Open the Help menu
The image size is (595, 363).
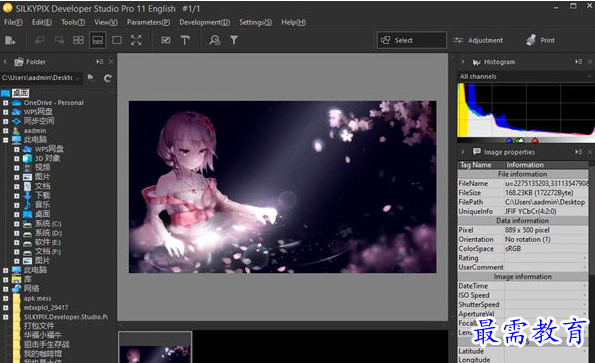point(293,22)
